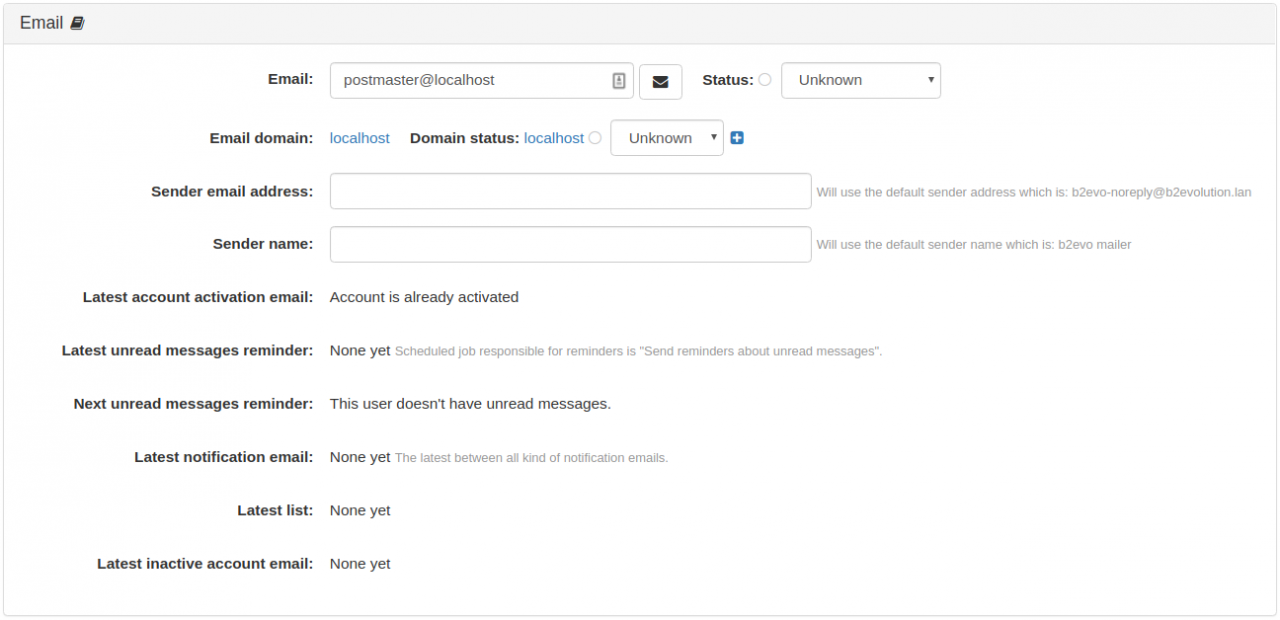Click into the Sender email address field
Viewport: 1280px width, 620px height.
(570, 191)
